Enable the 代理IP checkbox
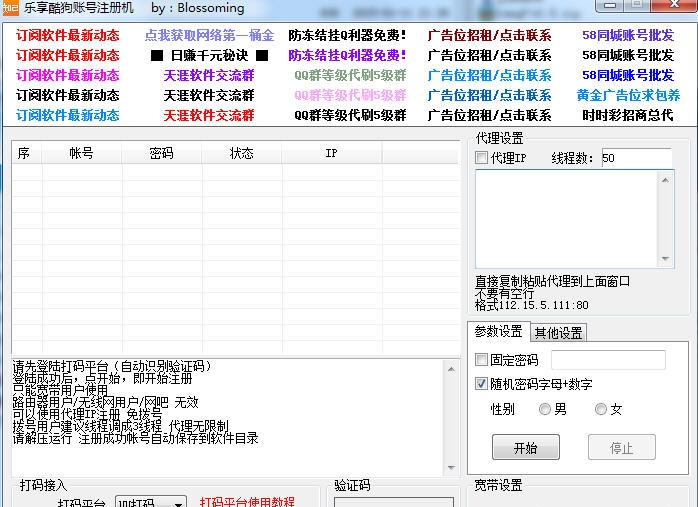 (x=481, y=158)
